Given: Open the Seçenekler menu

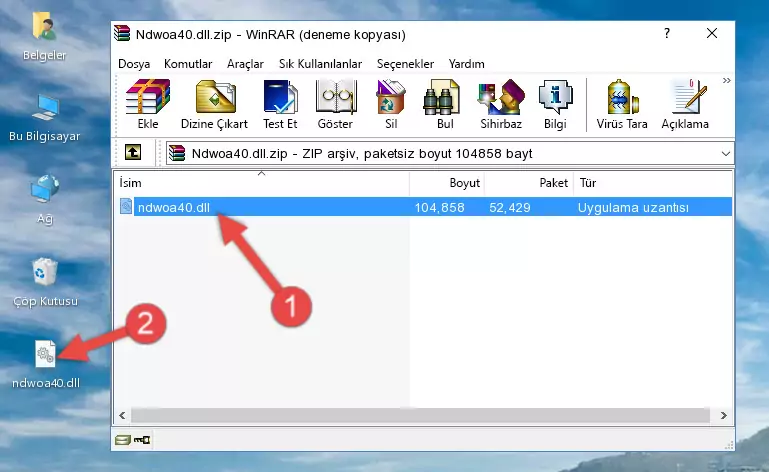Looking at the screenshot, I should [x=405, y=64].
